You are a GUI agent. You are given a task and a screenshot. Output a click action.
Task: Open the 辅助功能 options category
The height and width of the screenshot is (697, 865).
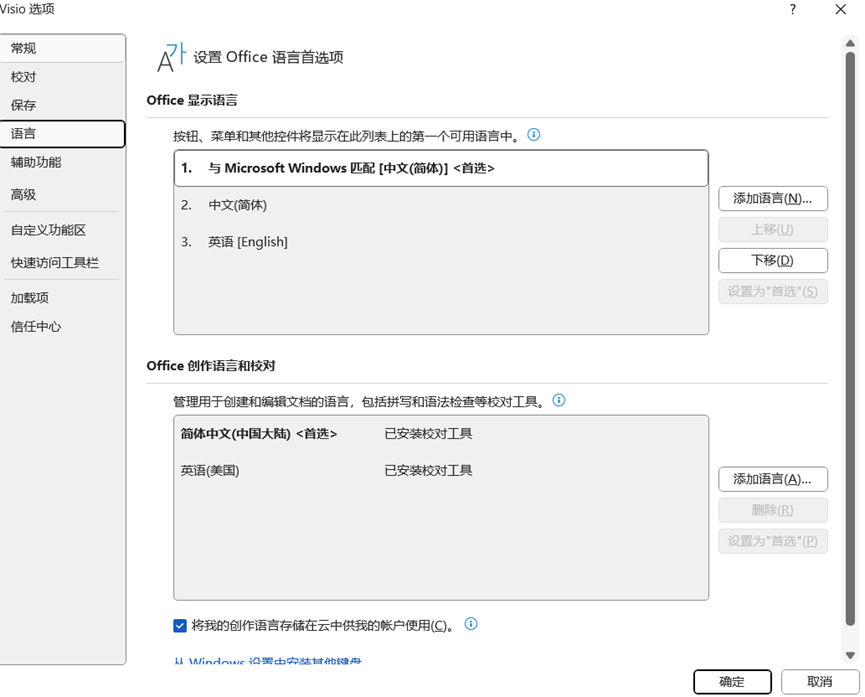(62, 162)
